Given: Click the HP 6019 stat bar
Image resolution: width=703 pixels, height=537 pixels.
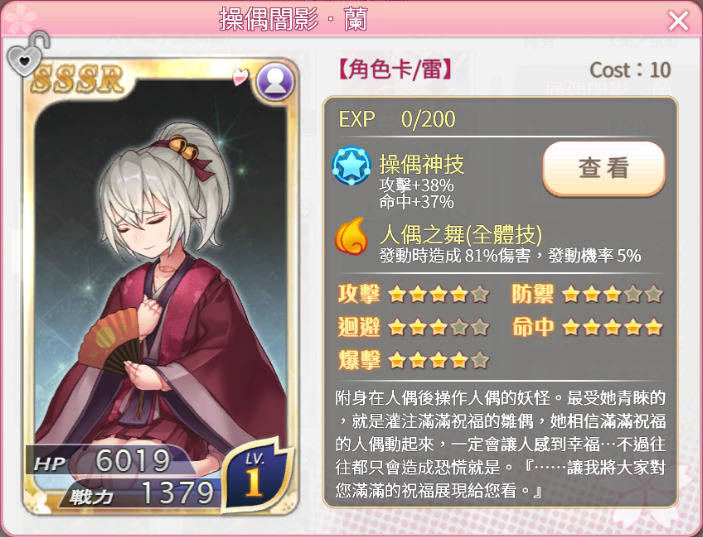Looking at the screenshot, I should coord(110,460).
